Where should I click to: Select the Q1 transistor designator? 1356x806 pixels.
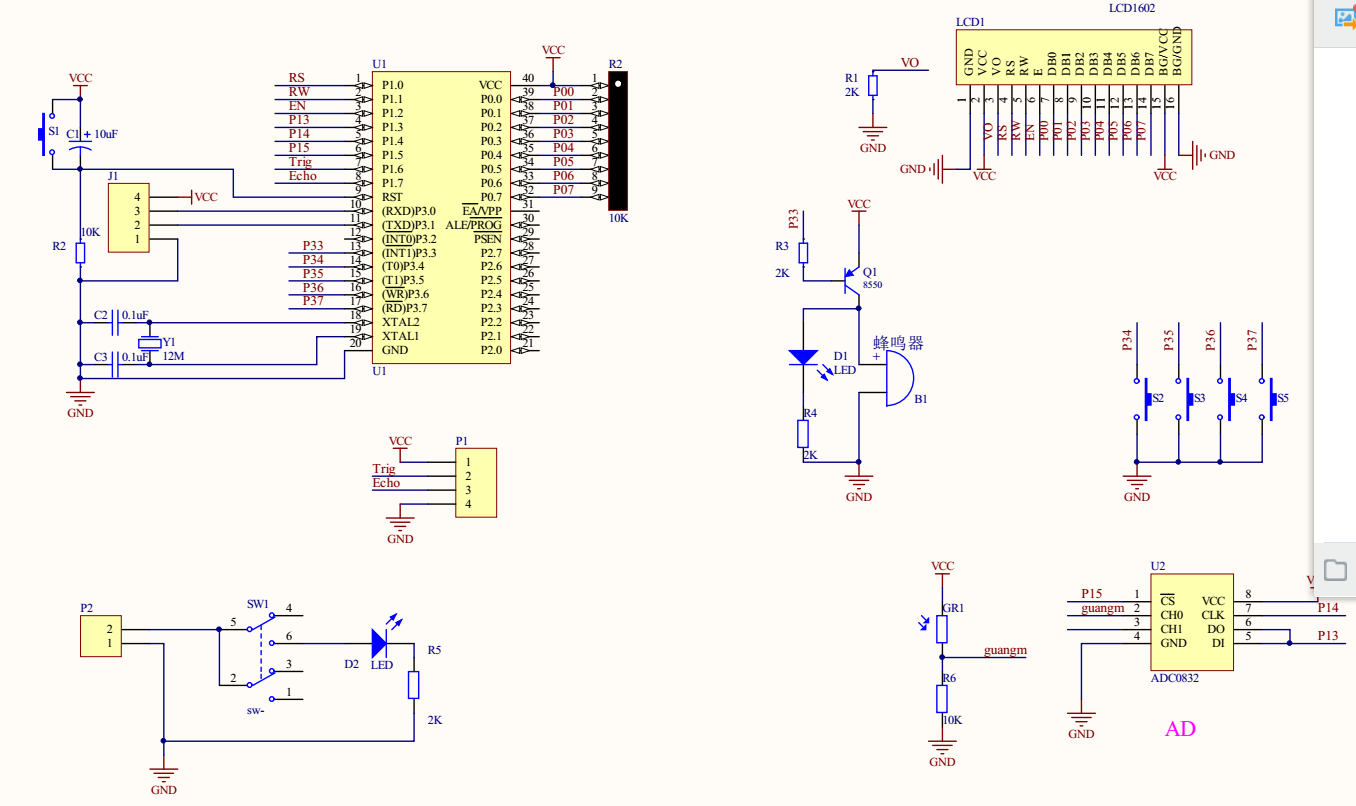(870, 272)
